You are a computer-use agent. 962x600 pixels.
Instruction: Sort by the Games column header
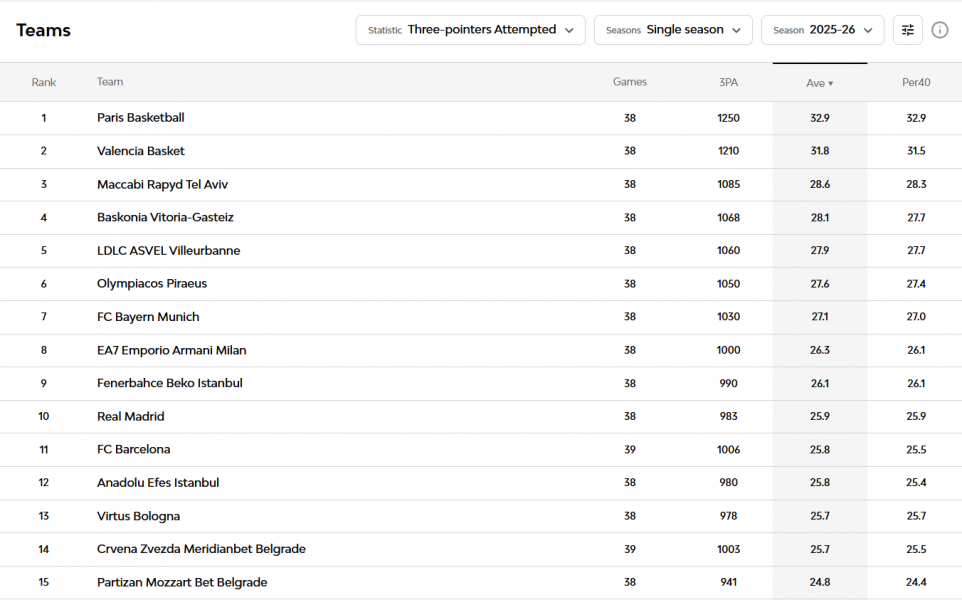(629, 83)
